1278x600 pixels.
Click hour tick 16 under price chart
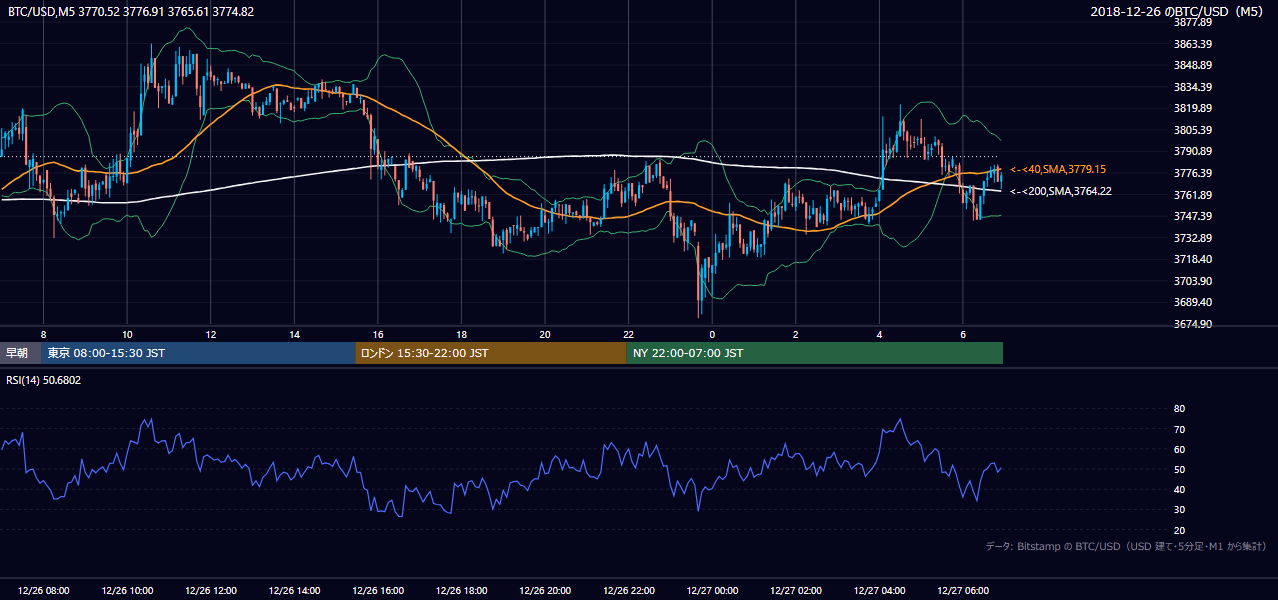[378, 334]
